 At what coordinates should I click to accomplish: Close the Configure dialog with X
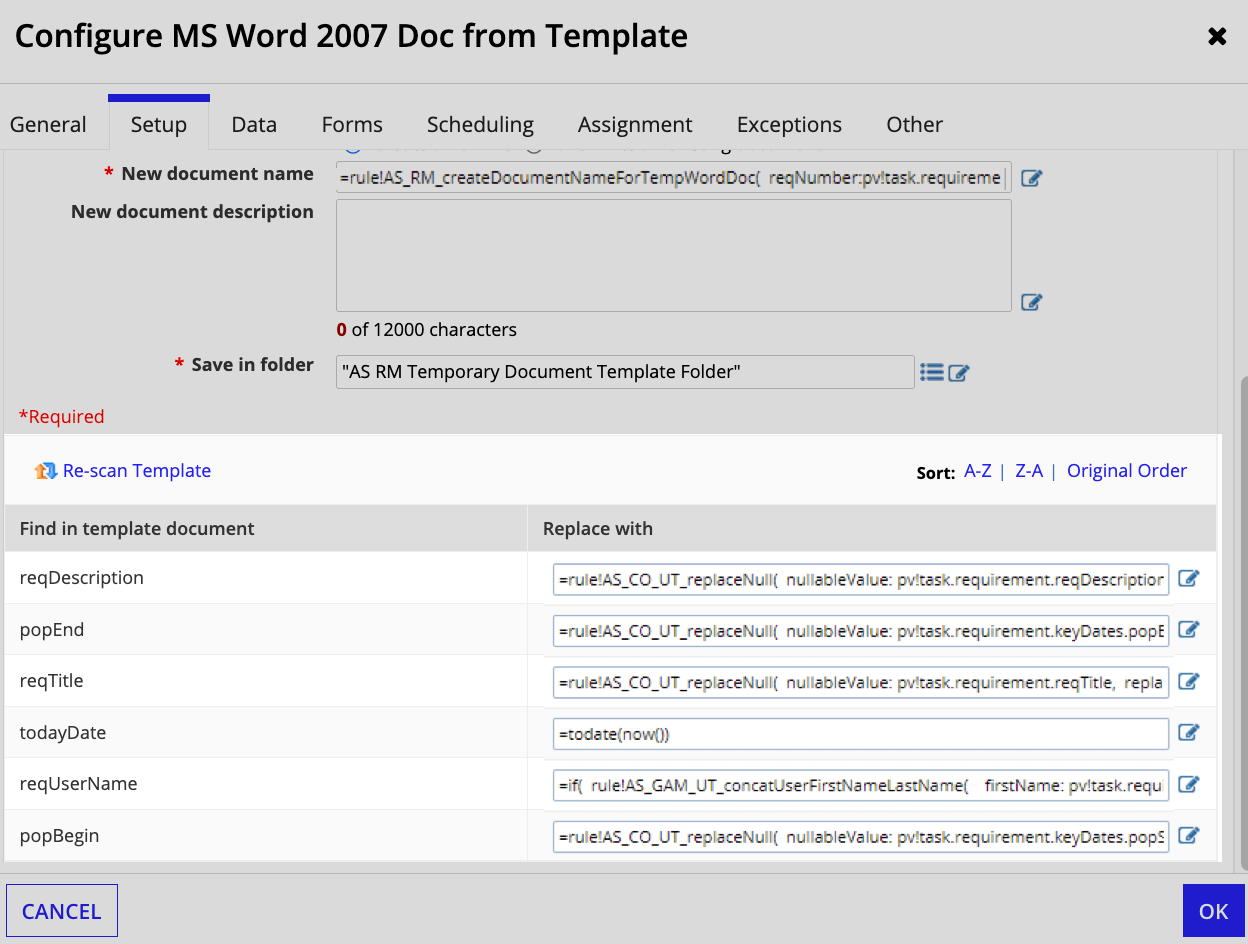click(x=1217, y=37)
